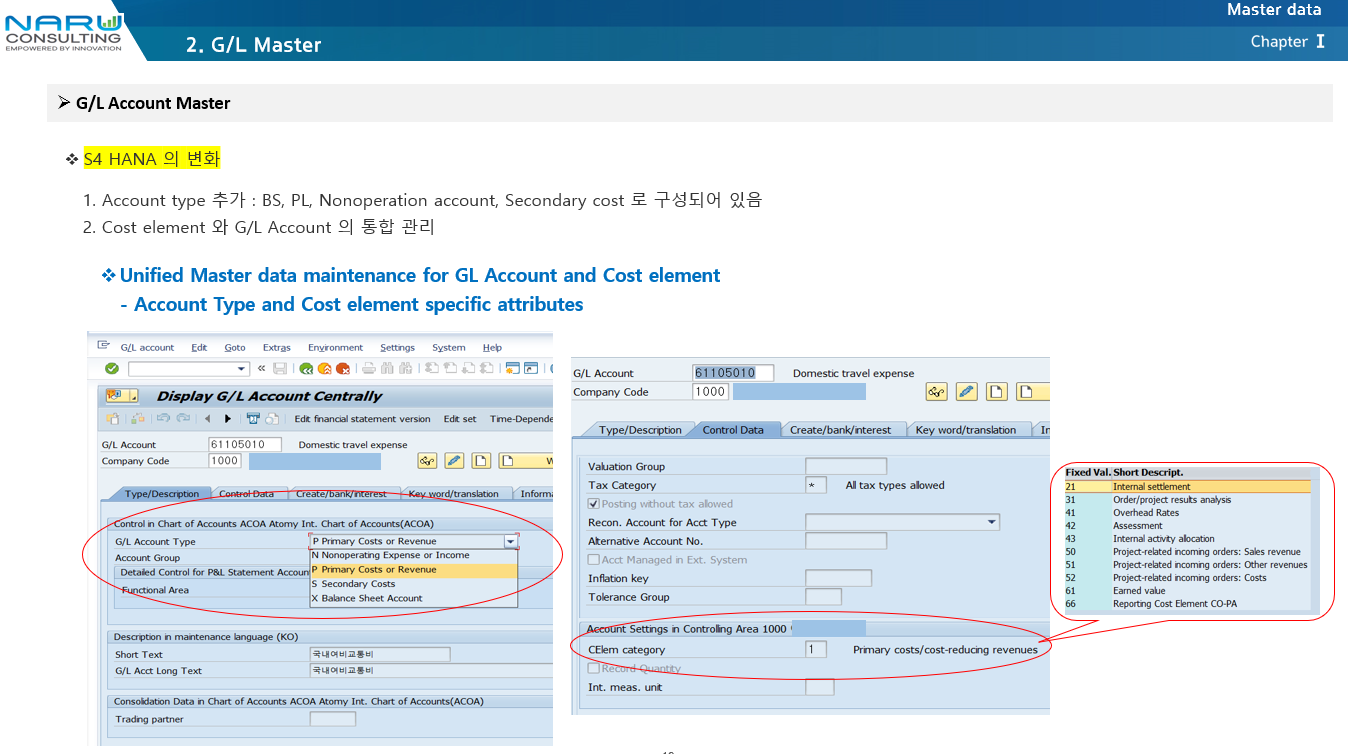
Task: Open the dropdown on Display G/L Account title icon
Action: (134, 396)
